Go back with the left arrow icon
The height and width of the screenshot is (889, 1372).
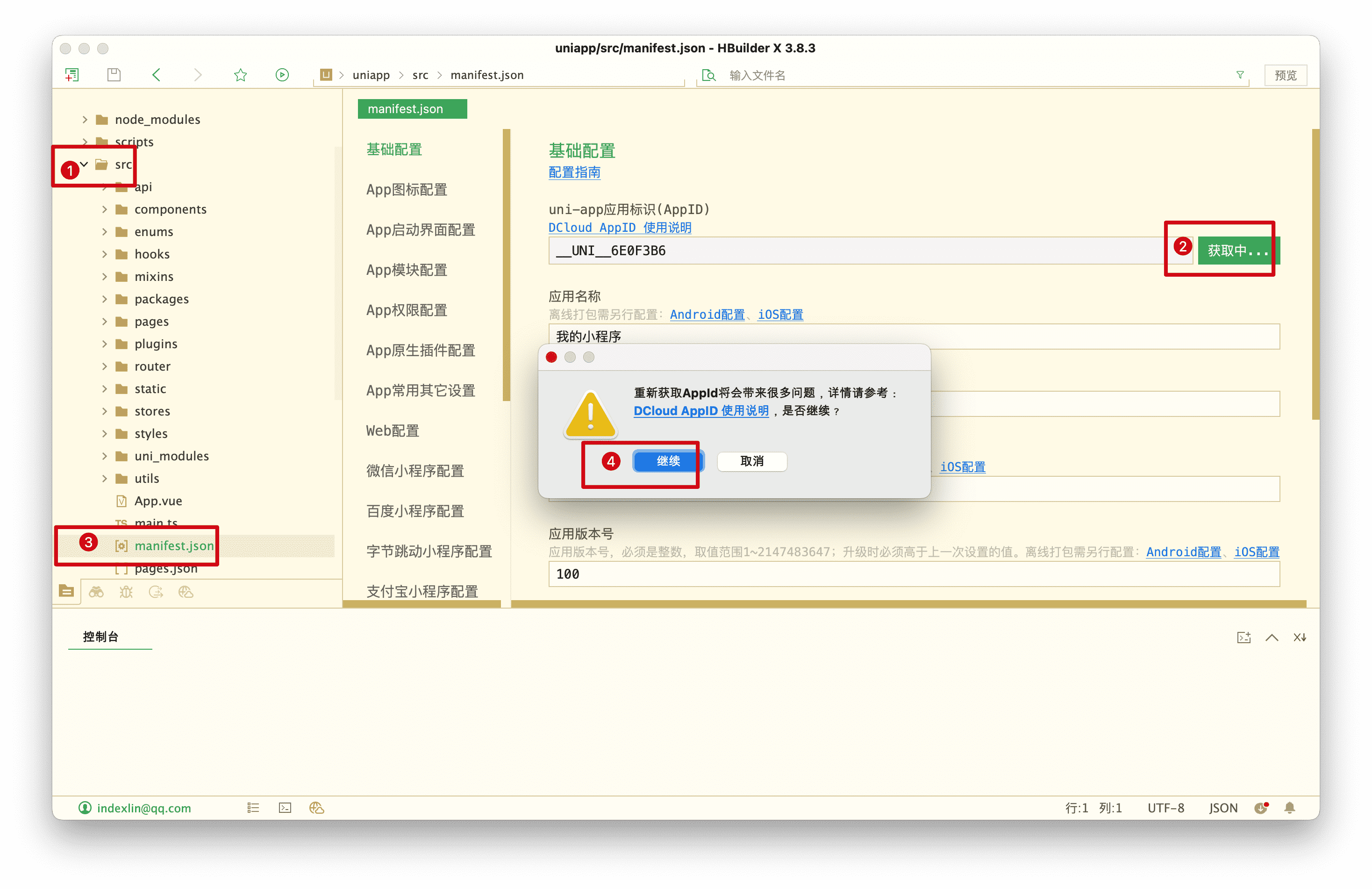[x=156, y=75]
